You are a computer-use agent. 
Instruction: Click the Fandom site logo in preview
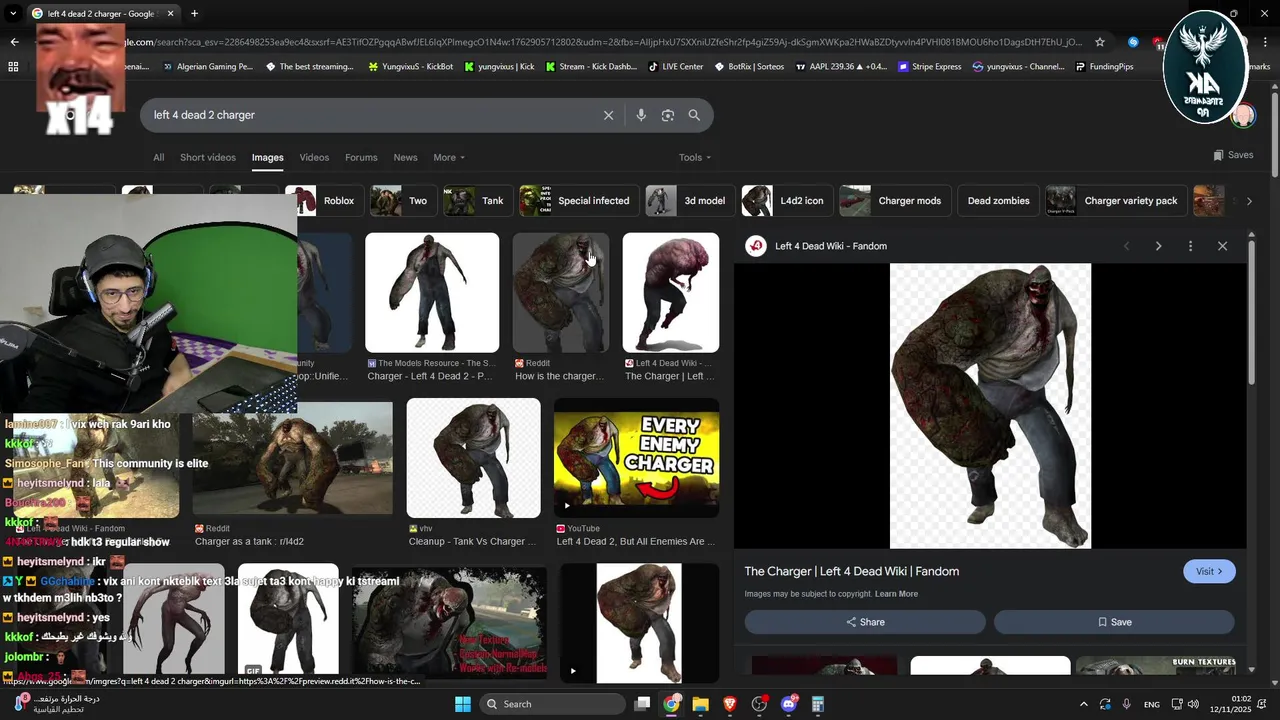pyautogui.click(x=756, y=246)
